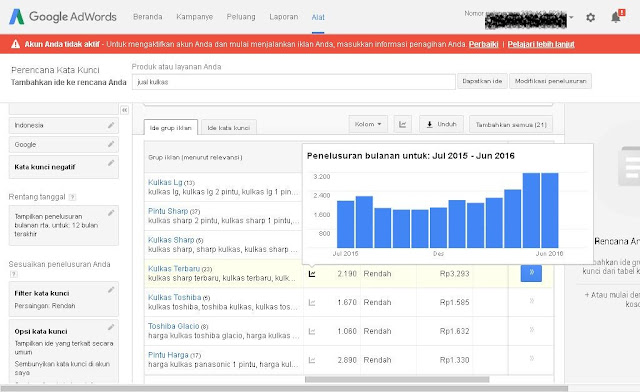640x392 pixels.
Task: Go to the Beranda menu
Action: point(148,17)
